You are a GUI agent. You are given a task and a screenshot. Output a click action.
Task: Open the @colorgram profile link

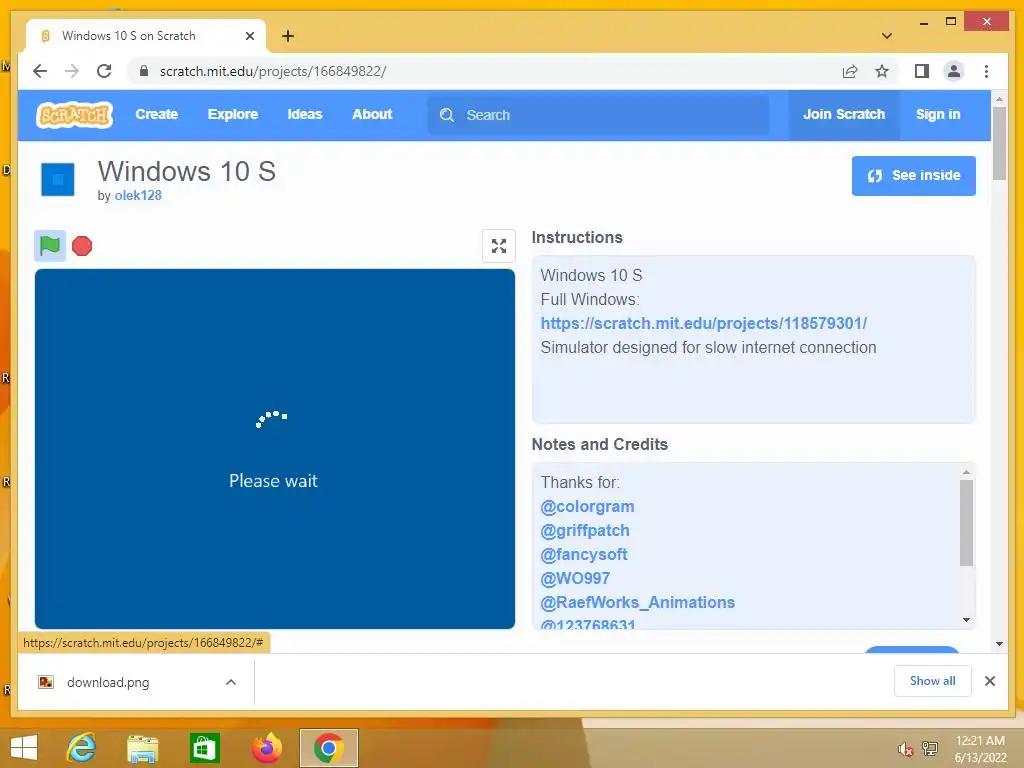(587, 506)
